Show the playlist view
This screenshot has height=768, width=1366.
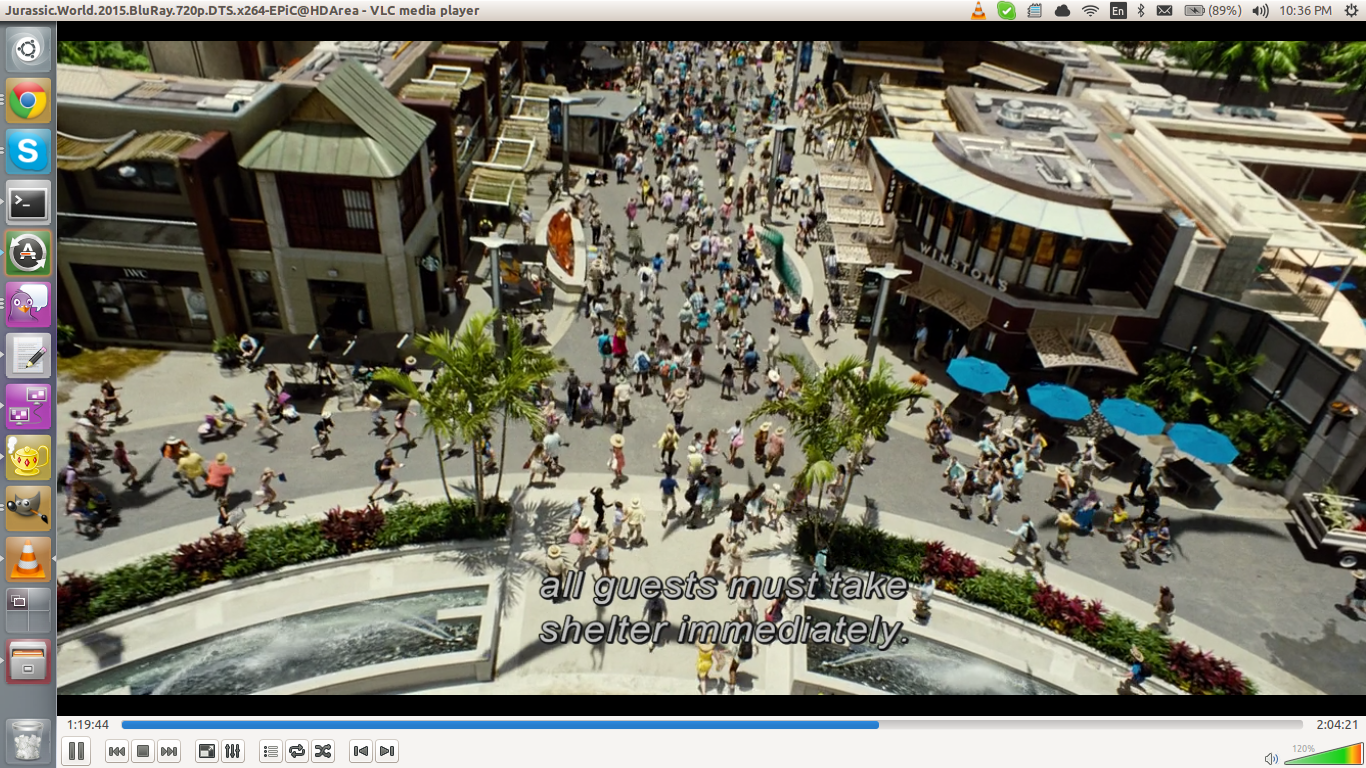pyautogui.click(x=270, y=751)
